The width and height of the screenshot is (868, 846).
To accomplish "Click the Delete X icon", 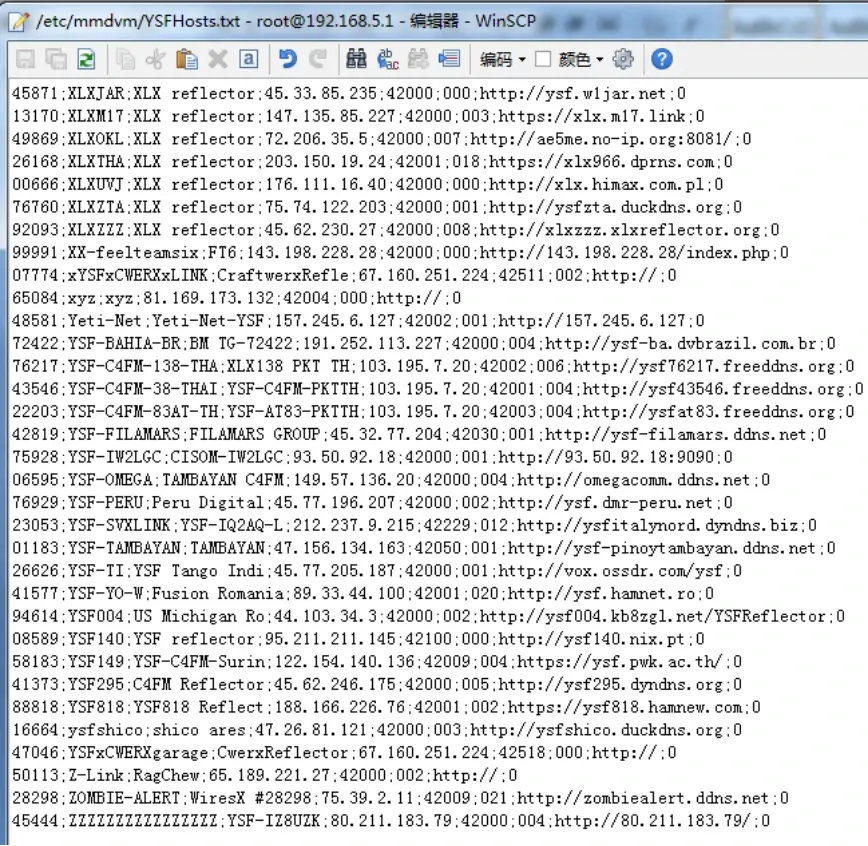I will pos(218,59).
